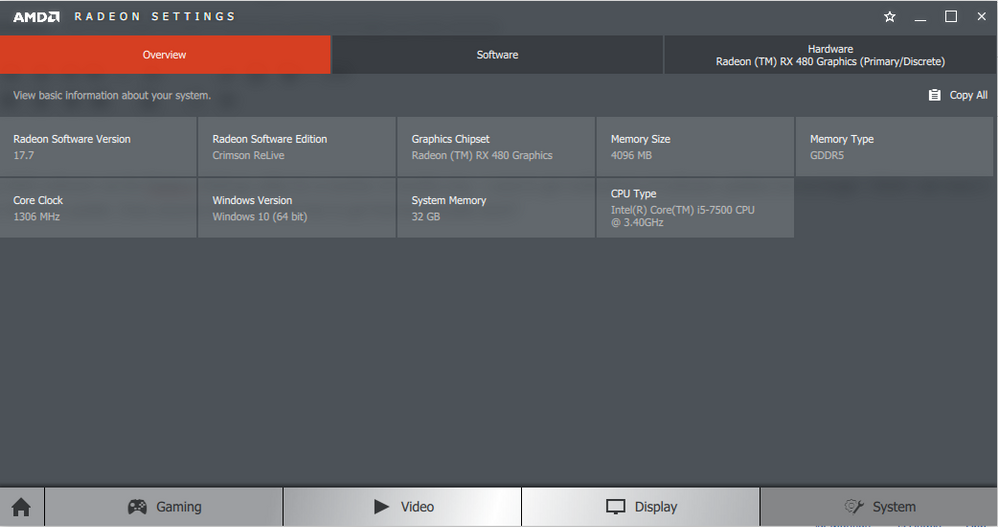Select the Radeon Software Edition tile
The height and width of the screenshot is (527, 998).
tap(297, 146)
